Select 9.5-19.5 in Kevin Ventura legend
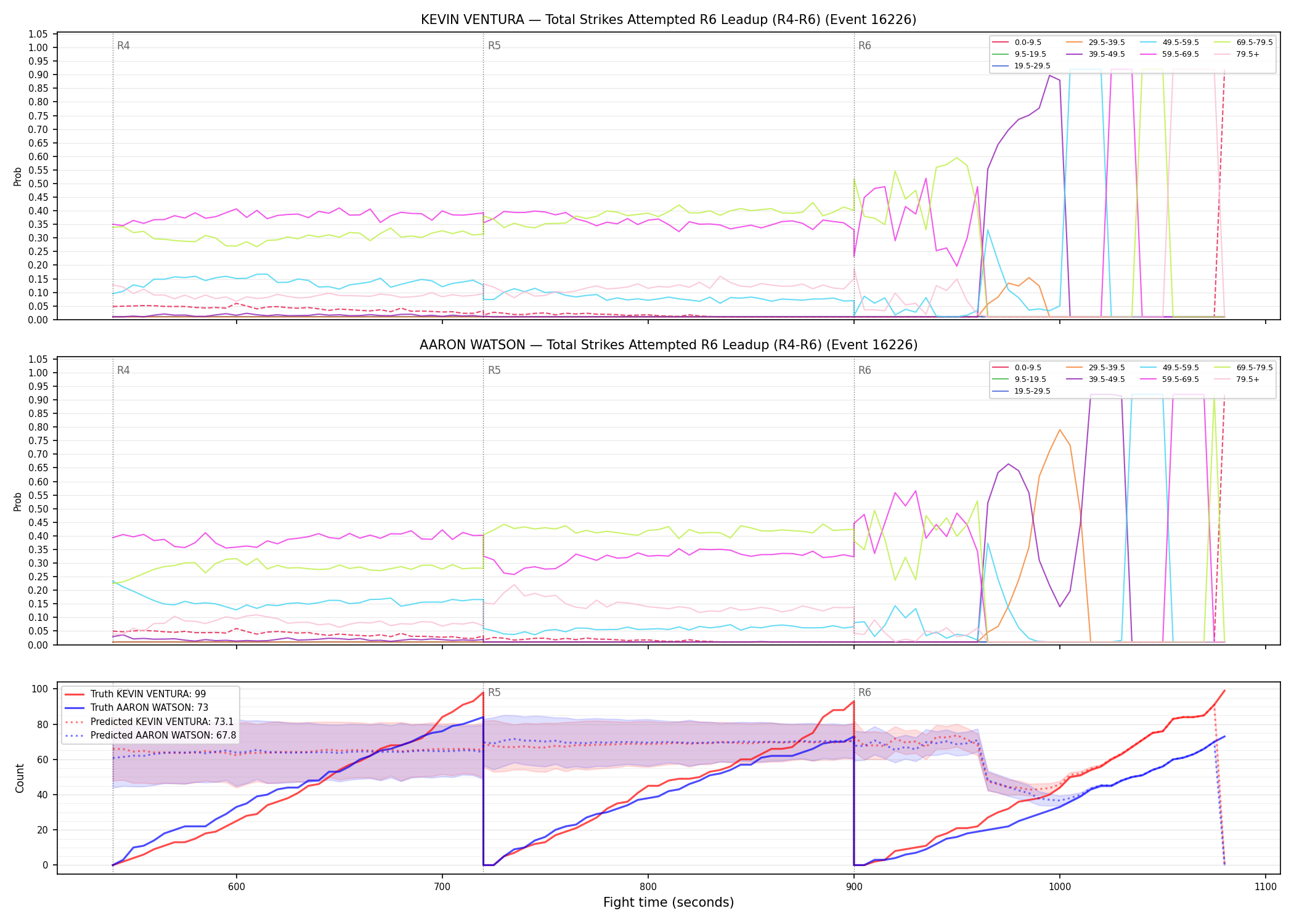Image resolution: width=1294 pixels, height=924 pixels. (1019, 54)
